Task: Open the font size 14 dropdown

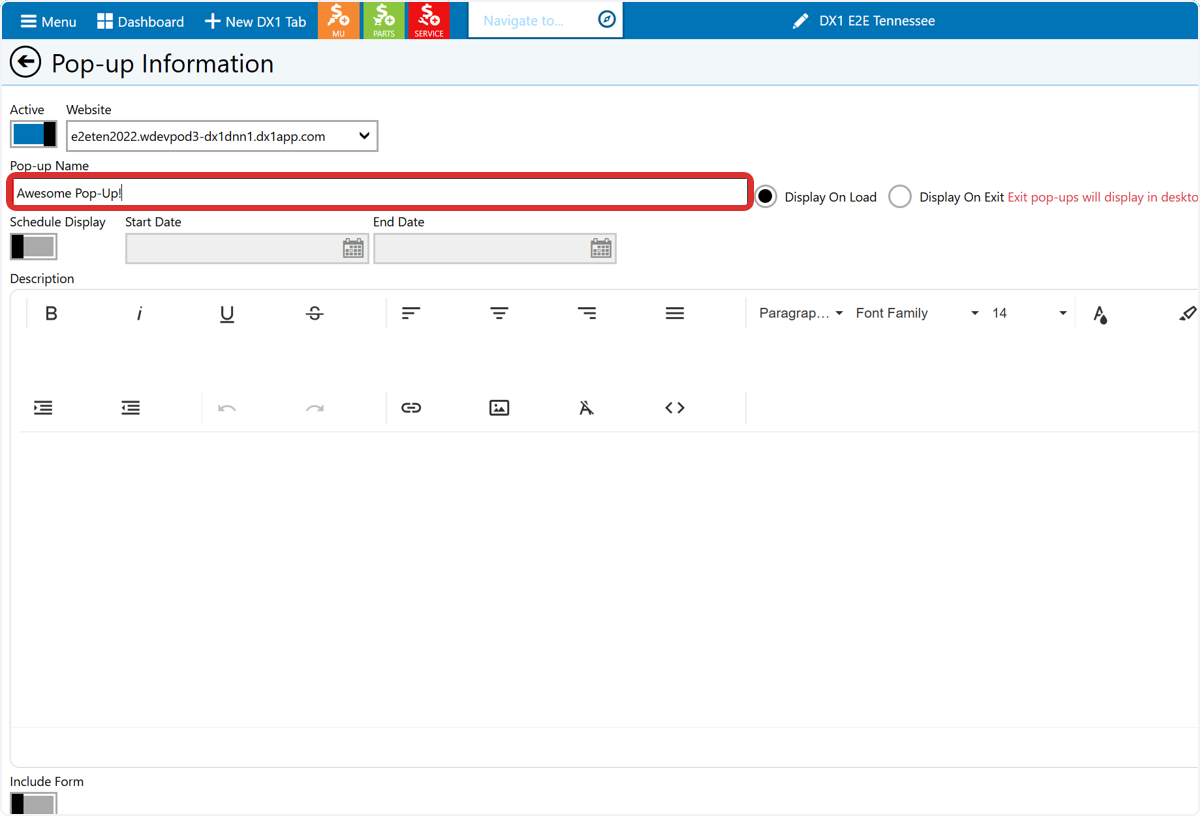Action: 1029,313
